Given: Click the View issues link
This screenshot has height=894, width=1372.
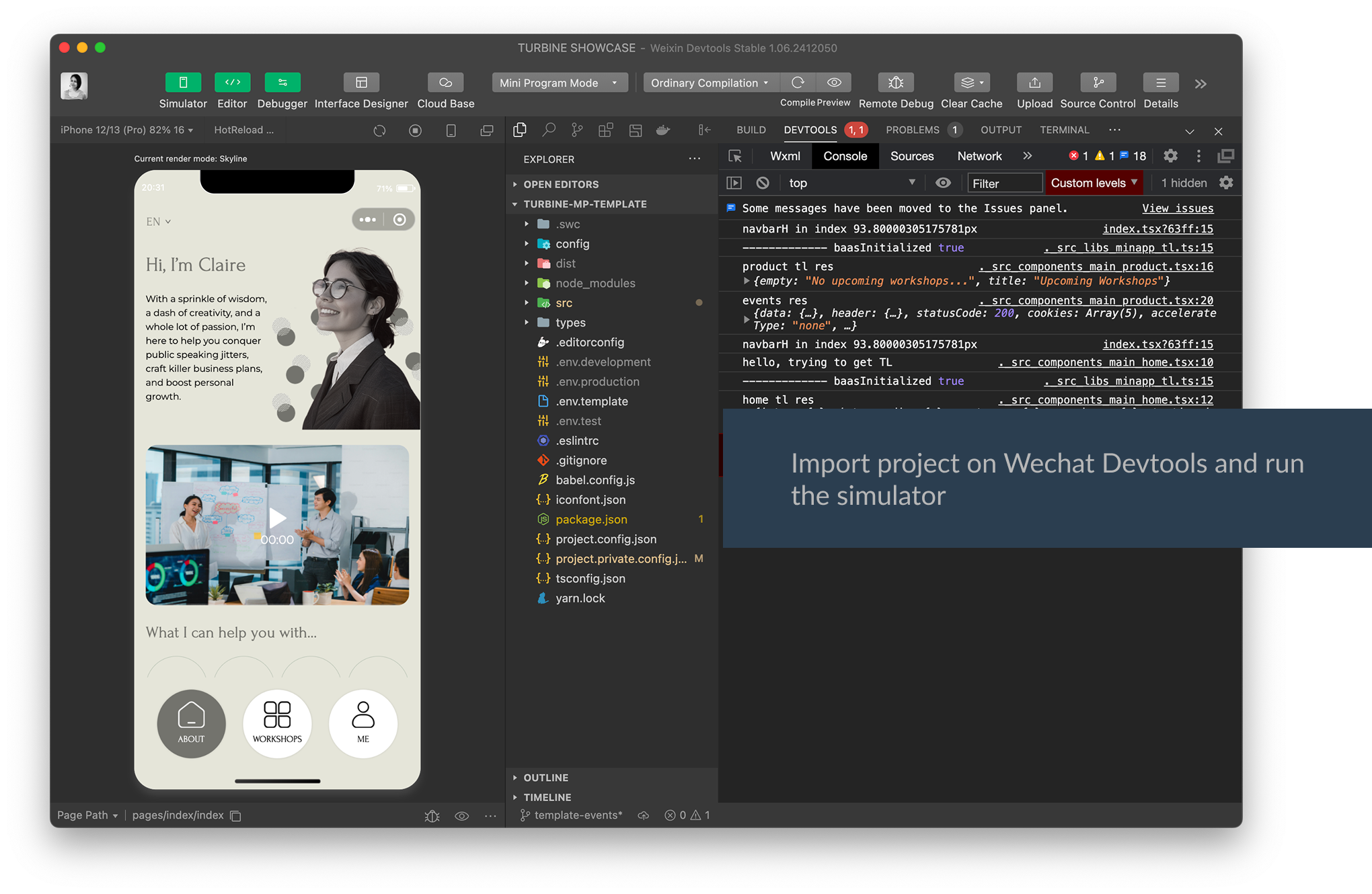Looking at the screenshot, I should pos(1177,208).
